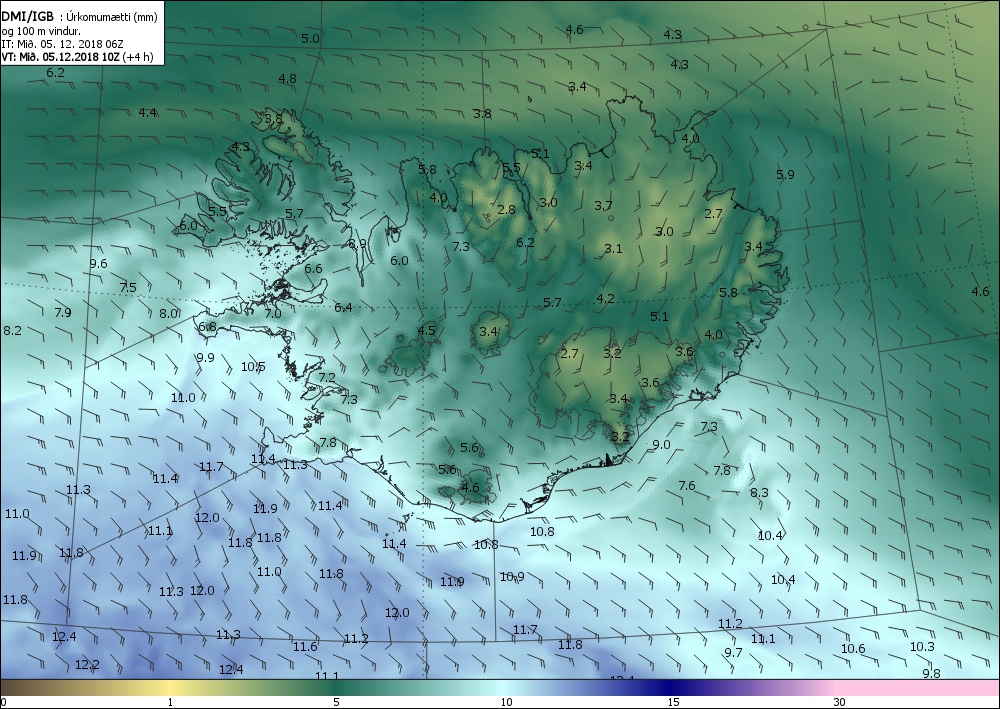This screenshot has height=709, width=1000.
Task: Select the 2.8 value over northern Iceland
Action: click(x=506, y=209)
